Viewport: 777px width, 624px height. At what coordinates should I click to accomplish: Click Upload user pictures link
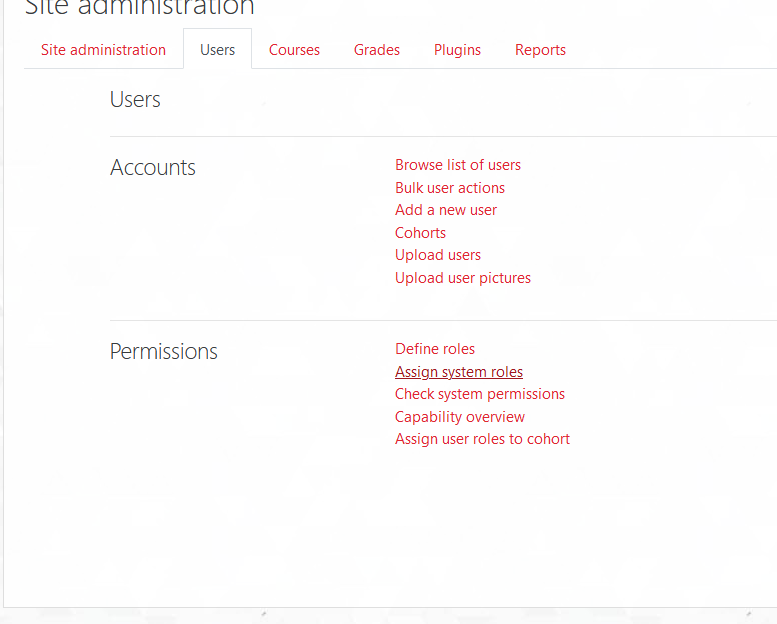(463, 278)
